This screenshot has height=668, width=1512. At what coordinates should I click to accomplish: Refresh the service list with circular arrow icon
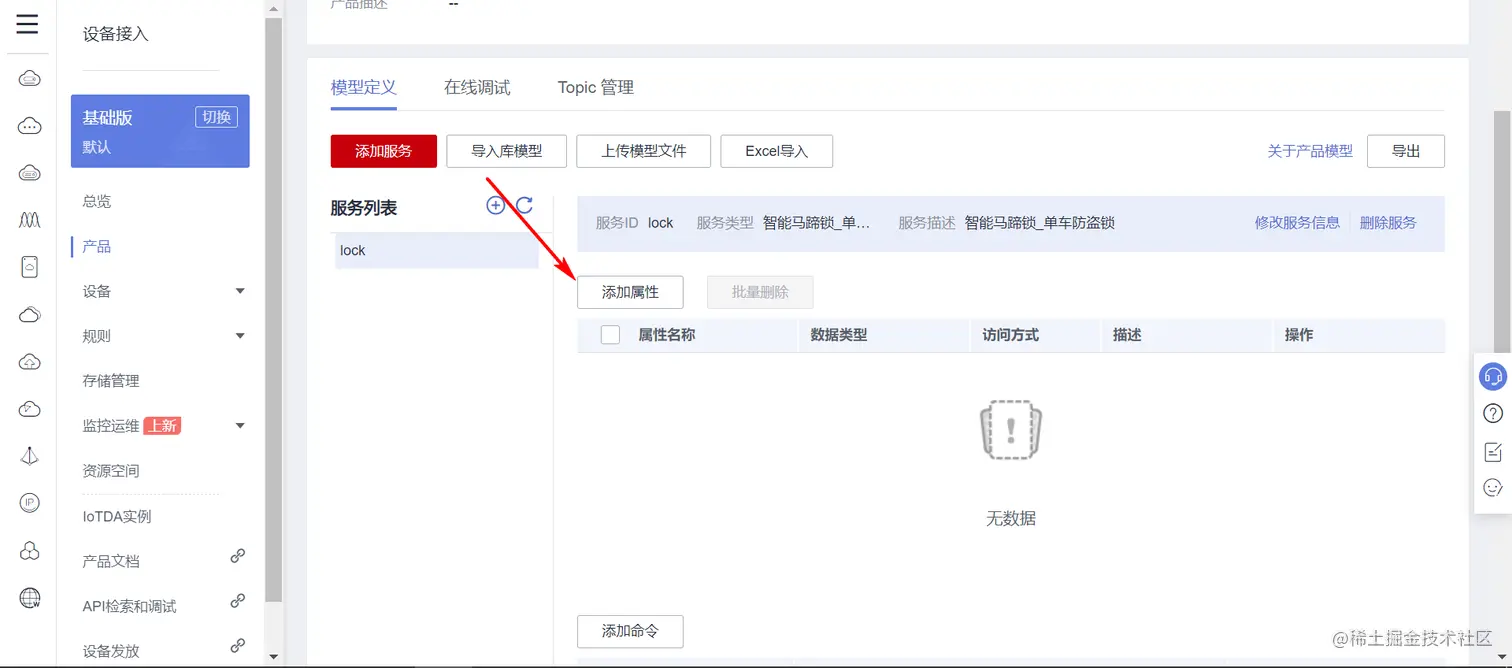tap(524, 205)
